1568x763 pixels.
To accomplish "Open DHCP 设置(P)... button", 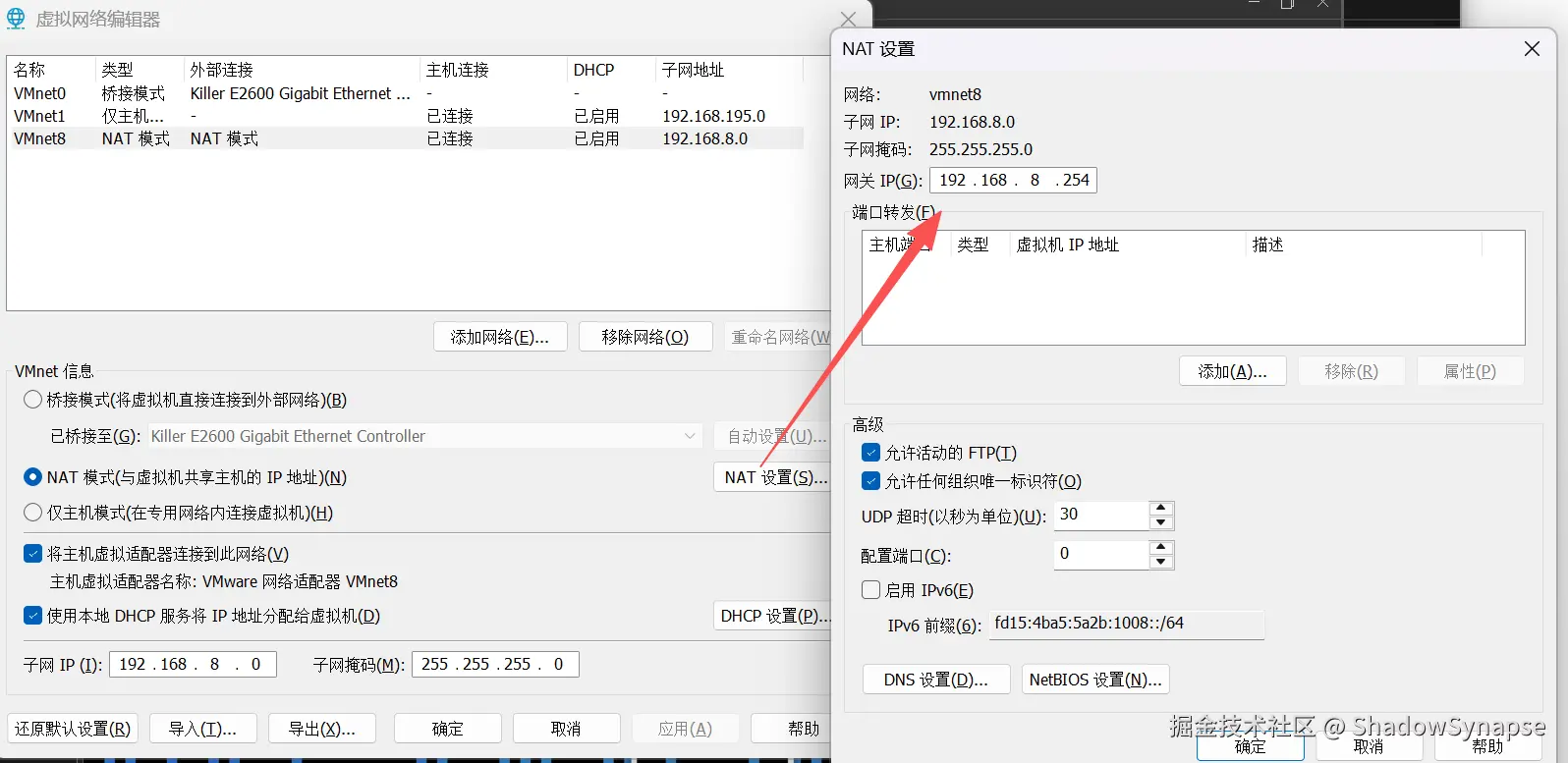I will pyautogui.click(x=772, y=616).
